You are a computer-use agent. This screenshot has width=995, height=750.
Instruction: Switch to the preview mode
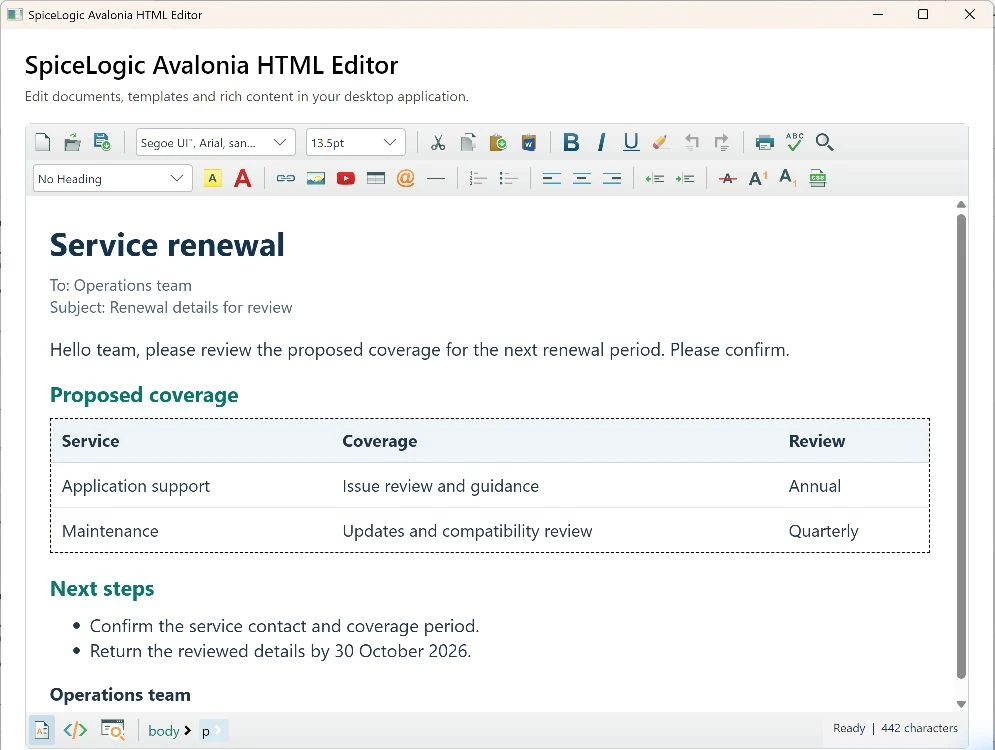[112, 730]
